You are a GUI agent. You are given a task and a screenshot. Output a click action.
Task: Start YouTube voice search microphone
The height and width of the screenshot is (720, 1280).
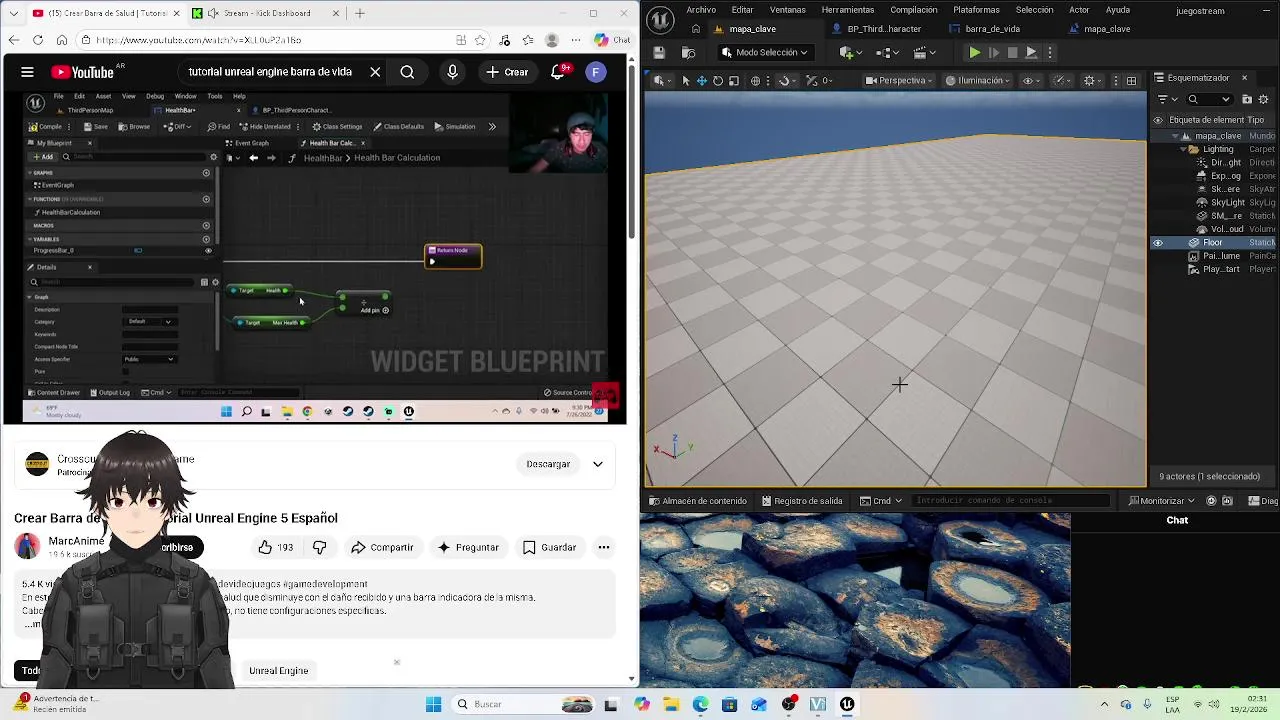coord(452,72)
